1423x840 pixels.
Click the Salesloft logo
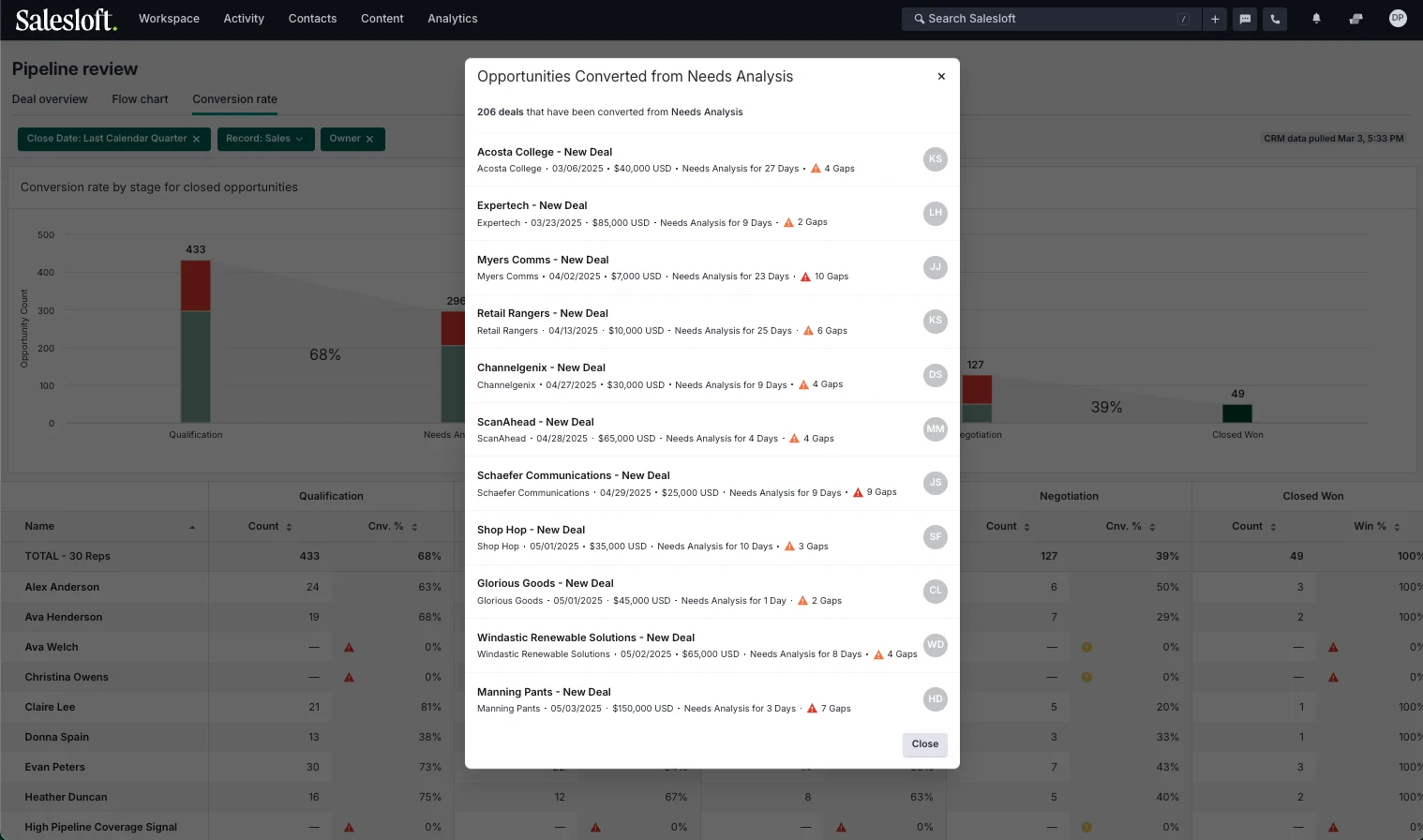tap(66, 19)
